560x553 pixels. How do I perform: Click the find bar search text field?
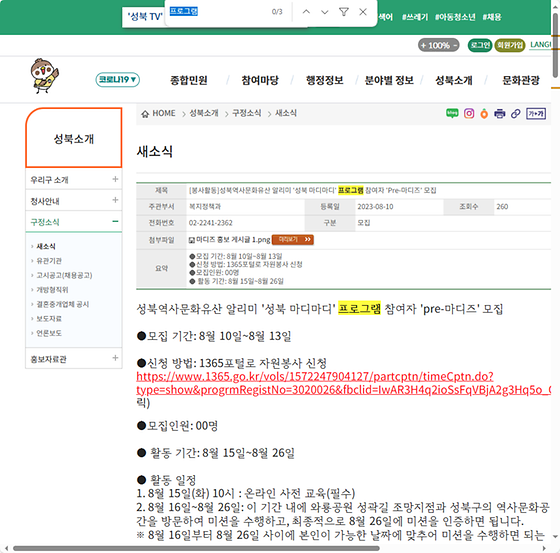[x=218, y=12]
